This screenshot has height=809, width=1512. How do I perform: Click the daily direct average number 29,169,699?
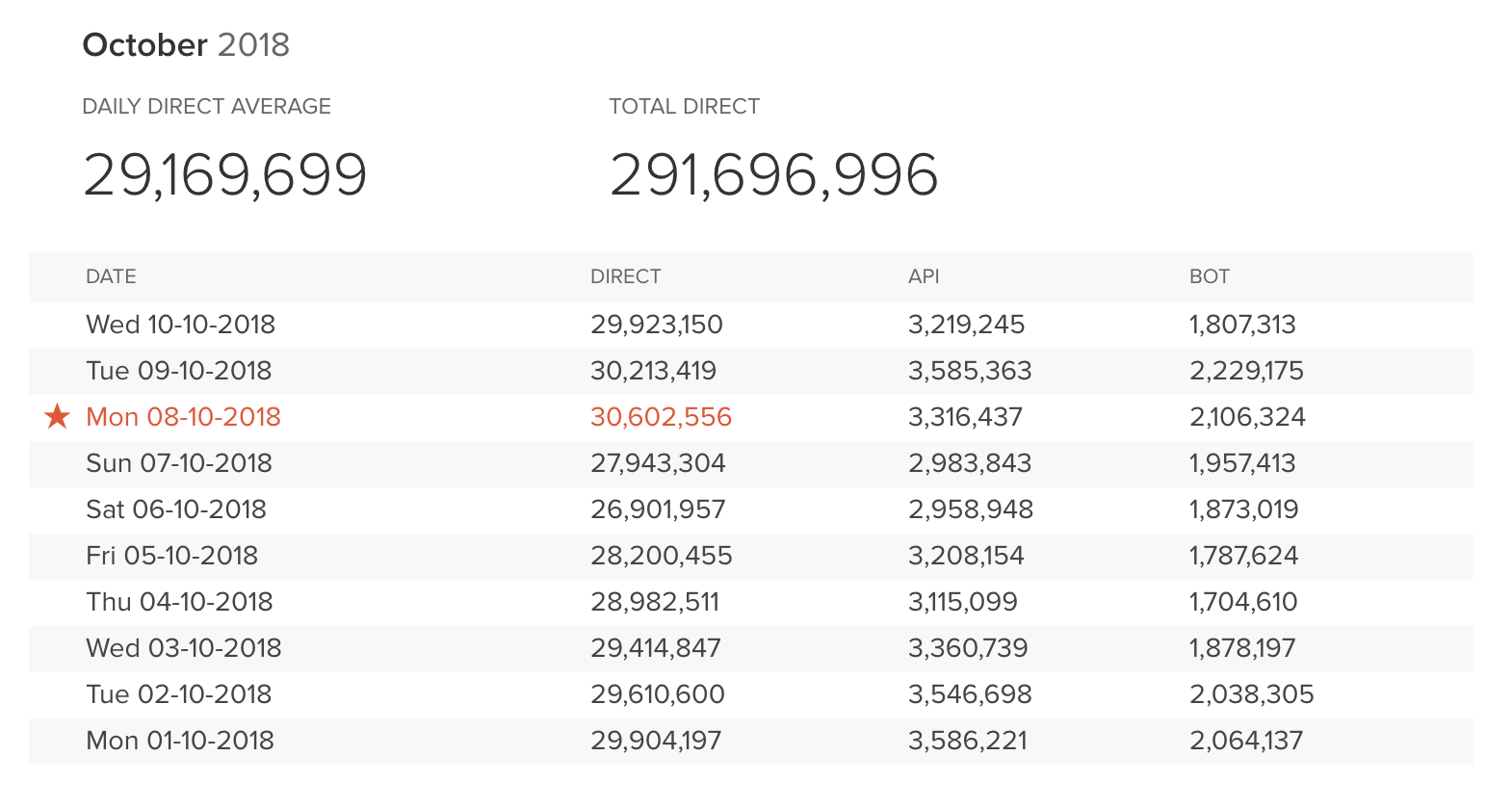pos(225,175)
